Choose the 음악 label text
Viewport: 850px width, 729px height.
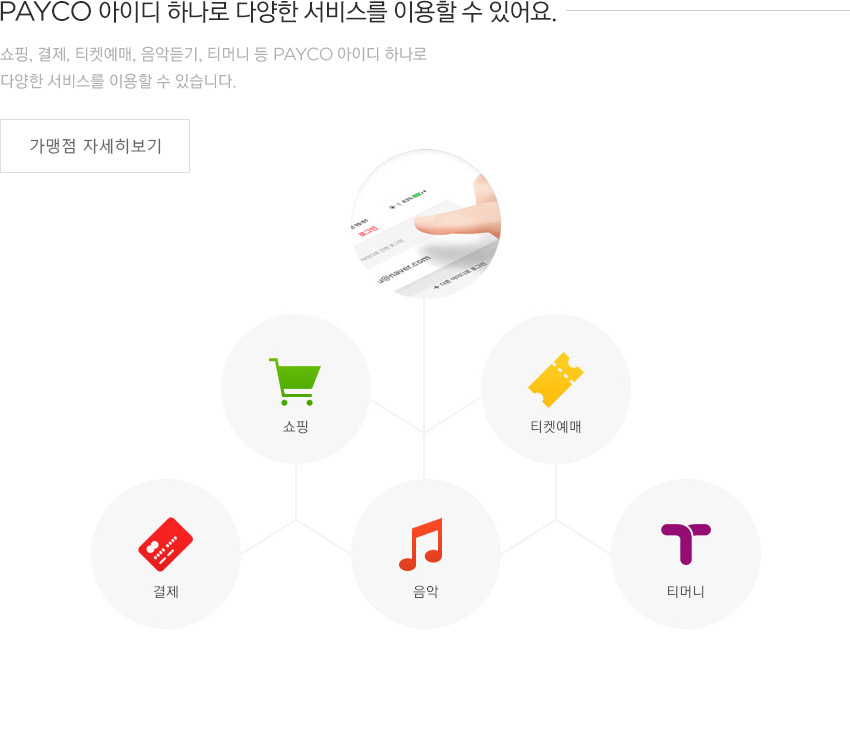pos(426,591)
